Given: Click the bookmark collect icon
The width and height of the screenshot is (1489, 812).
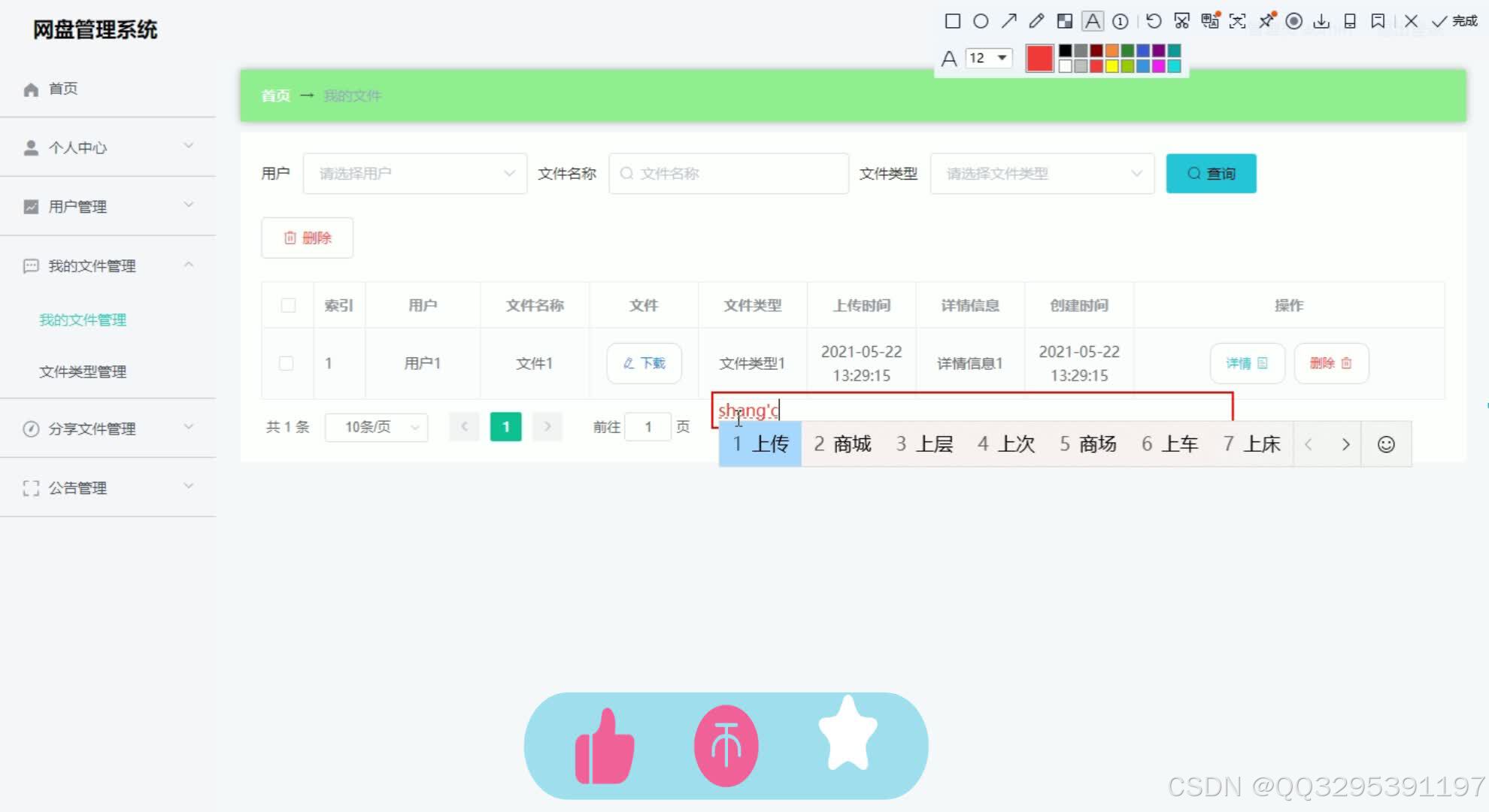Looking at the screenshot, I should click(x=1378, y=21).
